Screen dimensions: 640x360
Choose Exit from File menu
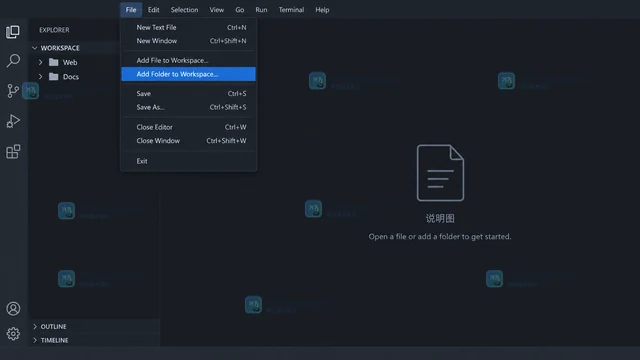tap(189, 161)
